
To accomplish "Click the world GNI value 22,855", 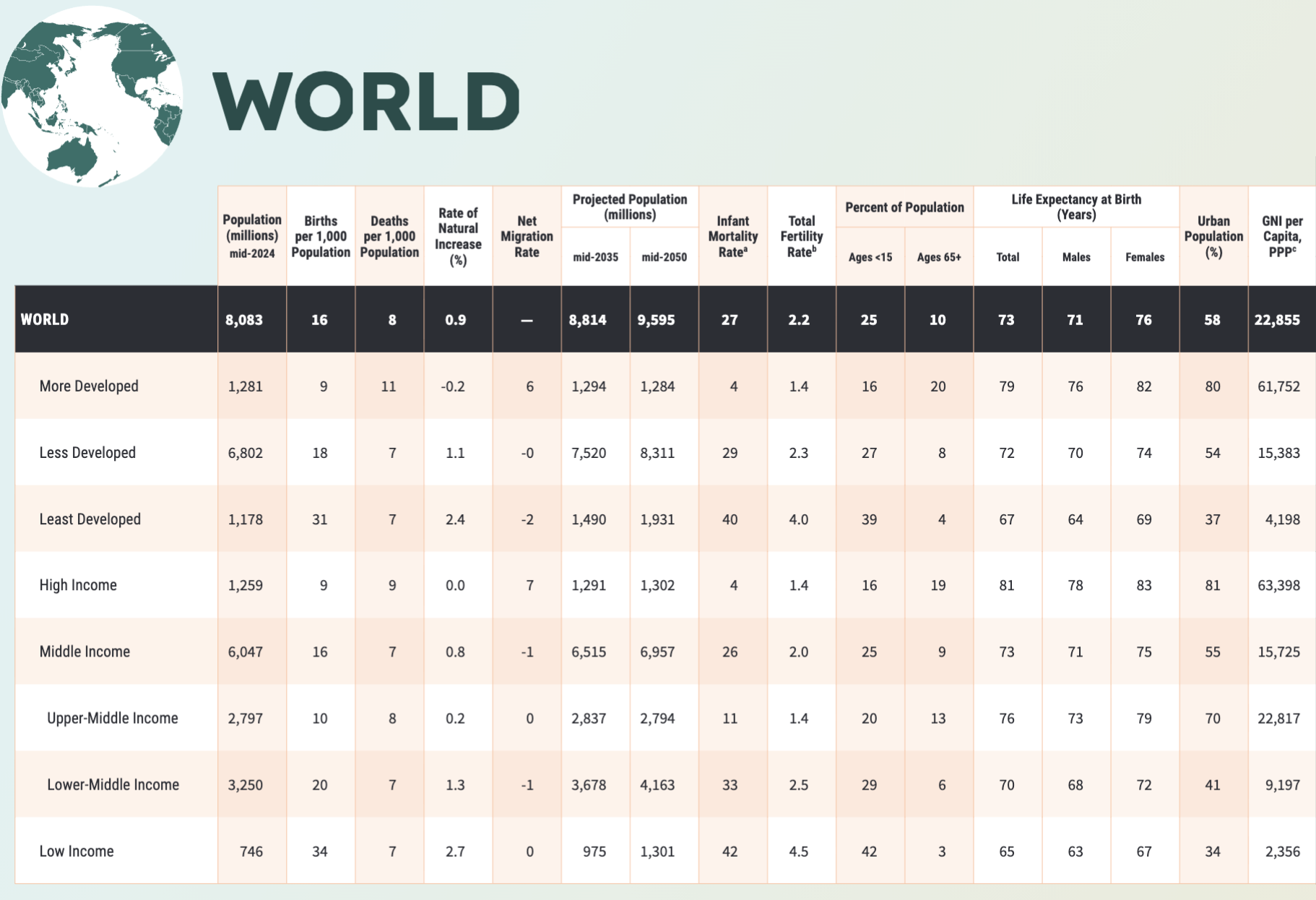I will pyautogui.click(x=1277, y=320).
